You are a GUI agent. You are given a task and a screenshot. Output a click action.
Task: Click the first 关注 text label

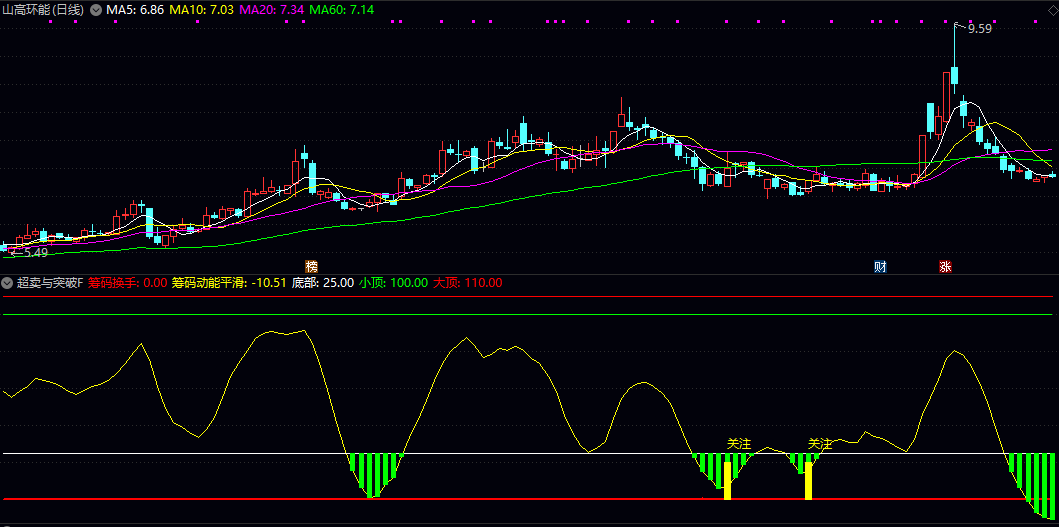[x=739, y=443]
